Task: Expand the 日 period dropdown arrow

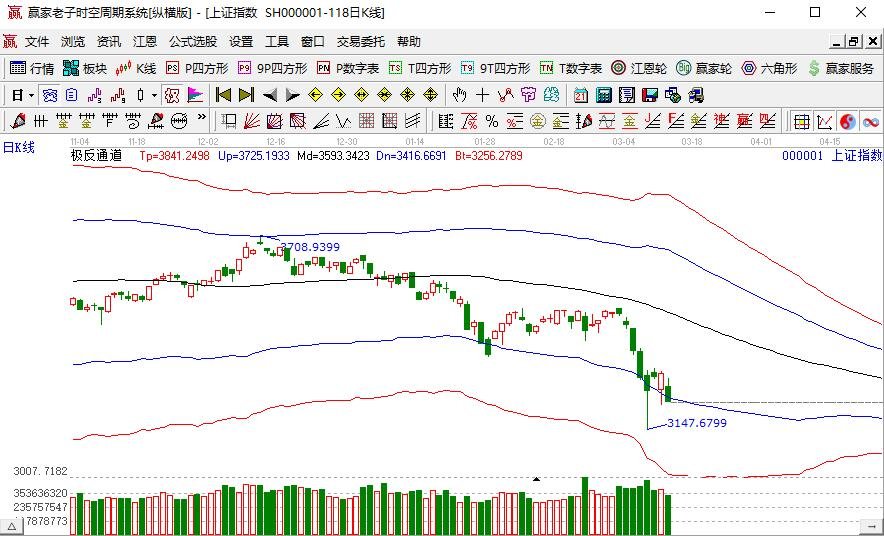Action: coord(32,96)
